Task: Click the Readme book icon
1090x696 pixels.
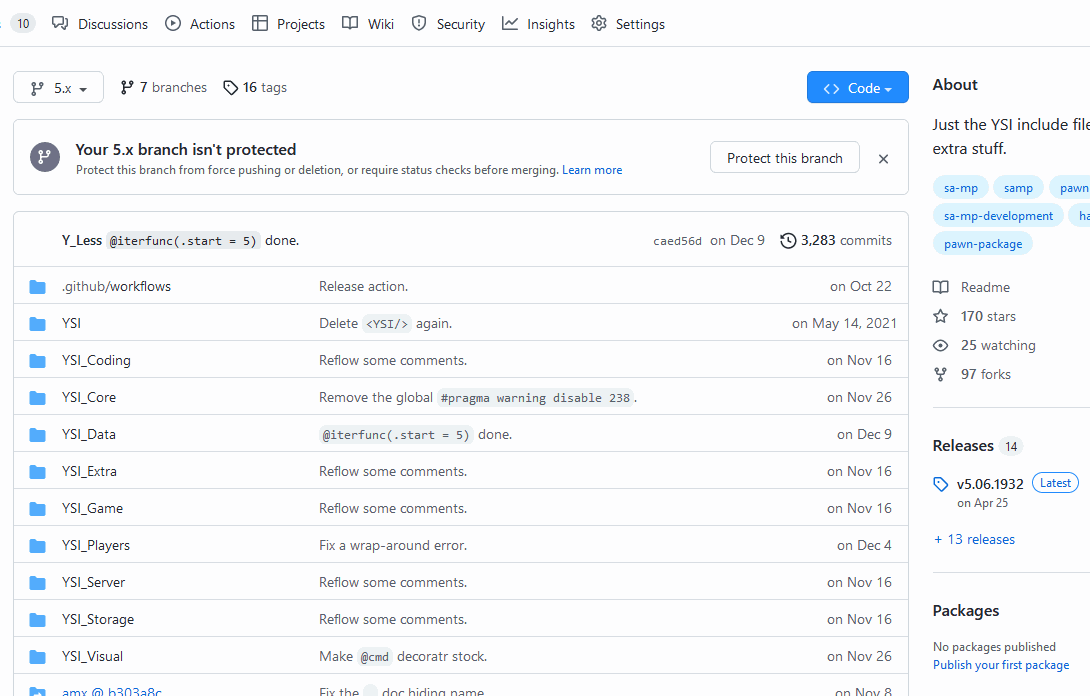Action: (x=941, y=287)
